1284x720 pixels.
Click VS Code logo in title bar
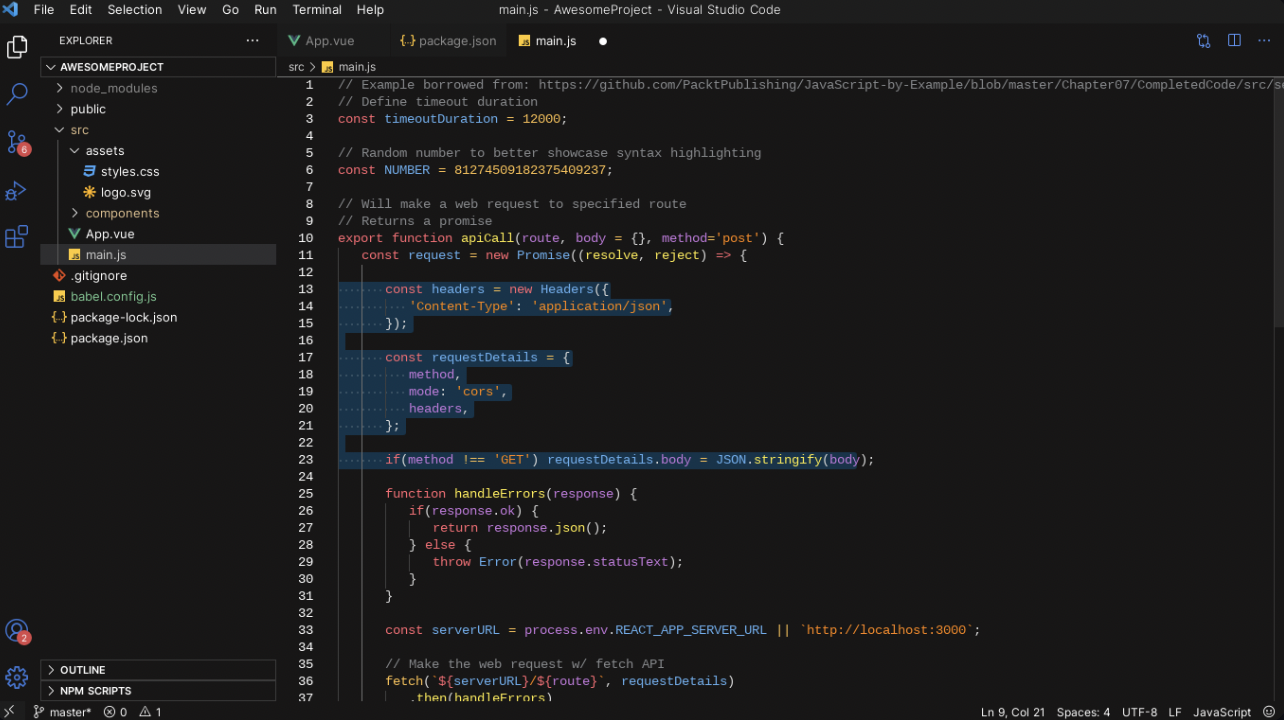[x=11, y=10]
